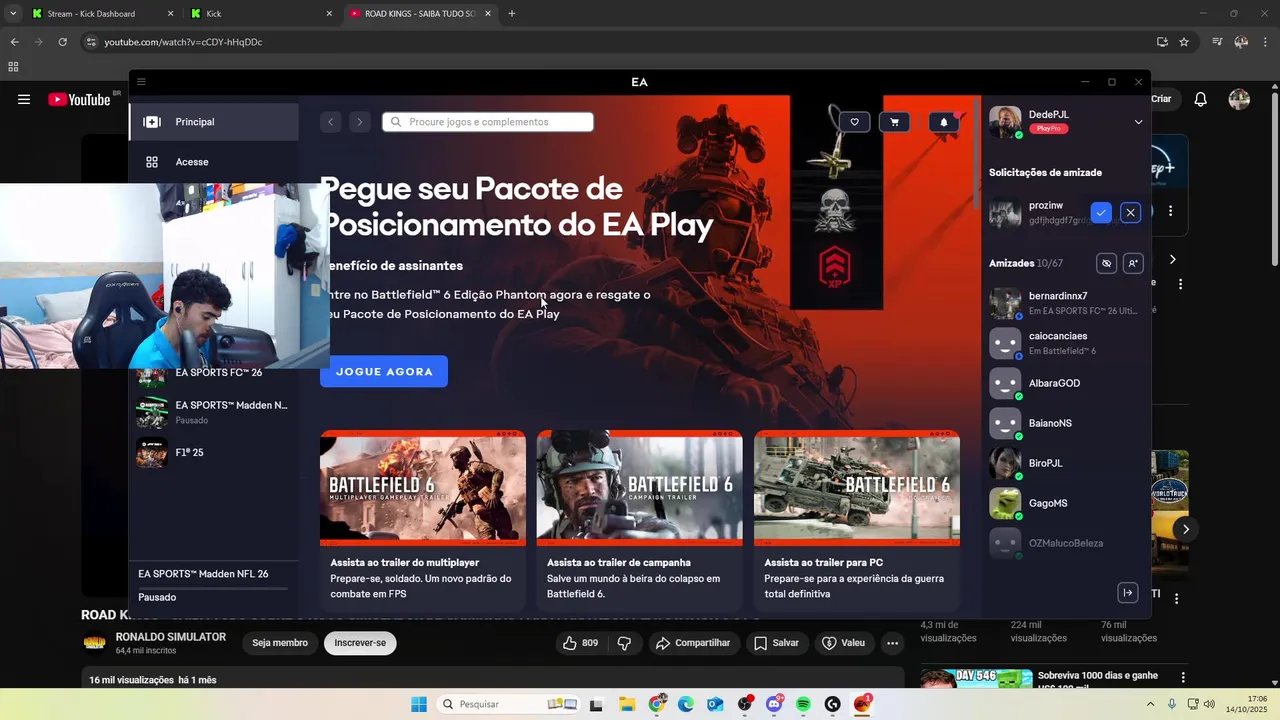Click the EA Procure jogos search field
This screenshot has height=720, width=1280.
(x=488, y=122)
